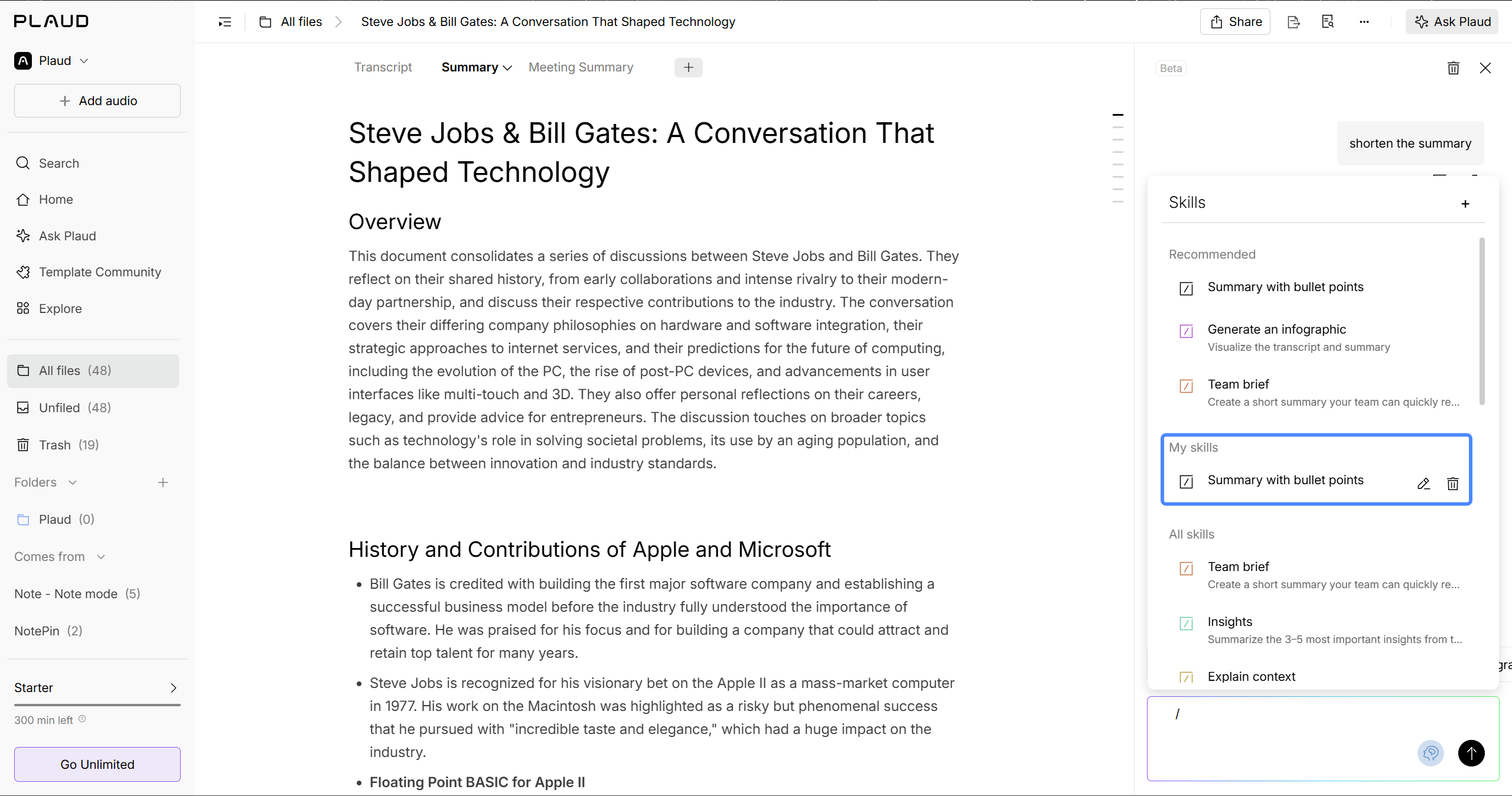Switch to the Transcript tab
Viewport: 1512px width, 796px height.
pos(383,67)
